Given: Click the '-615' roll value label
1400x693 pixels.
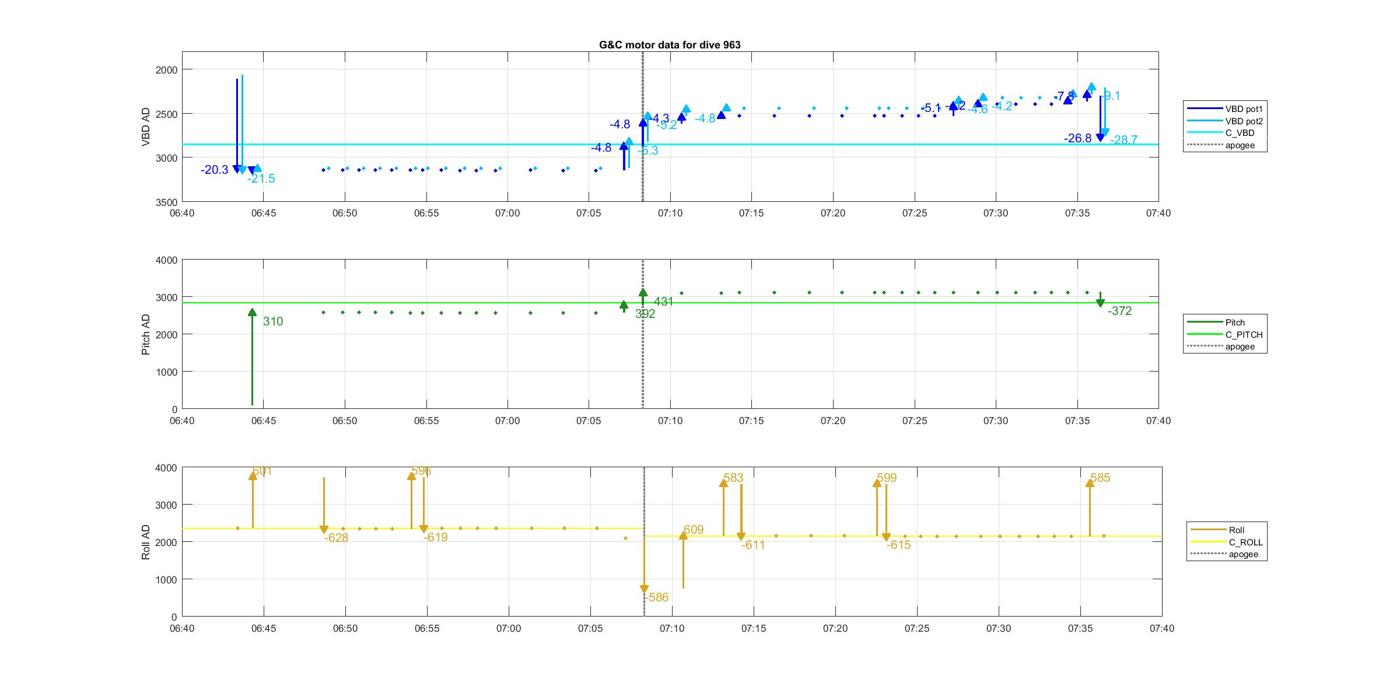Looking at the screenshot, I should [899, 546].
